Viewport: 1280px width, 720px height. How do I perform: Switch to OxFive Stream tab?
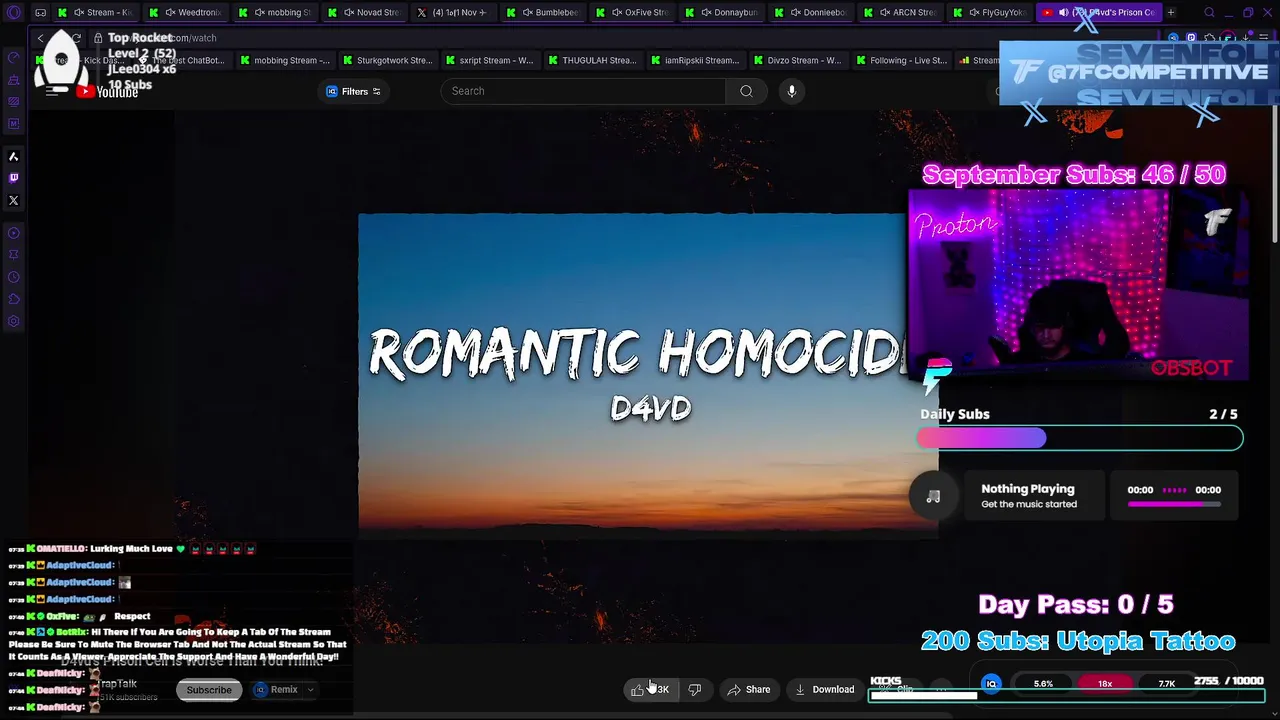click(633, 13)
